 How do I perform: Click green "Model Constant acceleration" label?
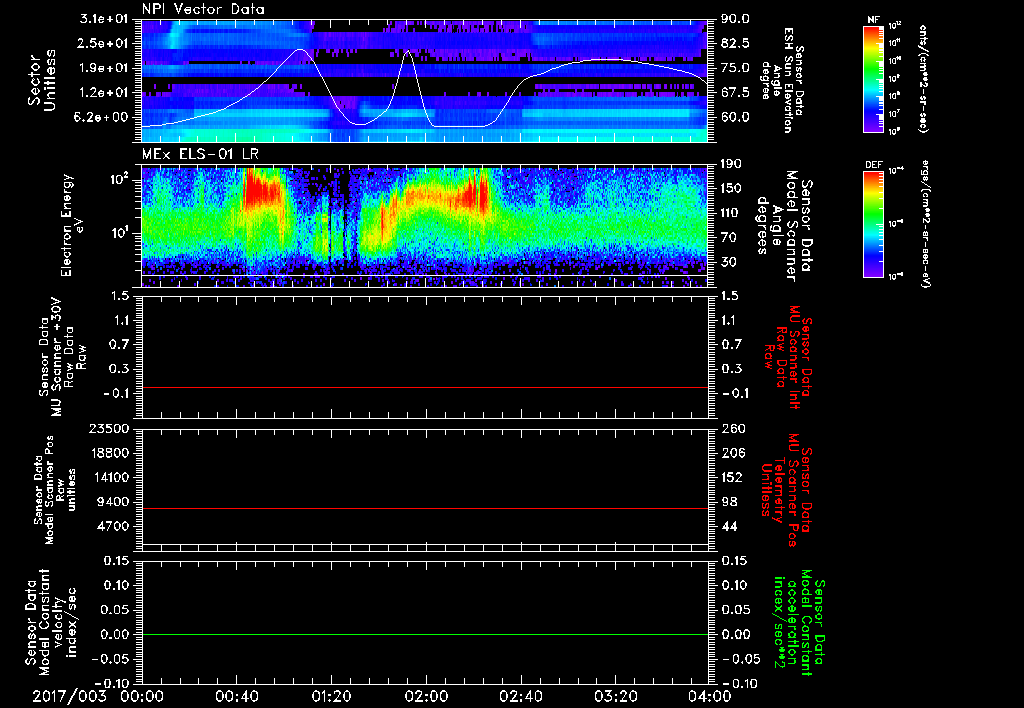tap(800, 624)
